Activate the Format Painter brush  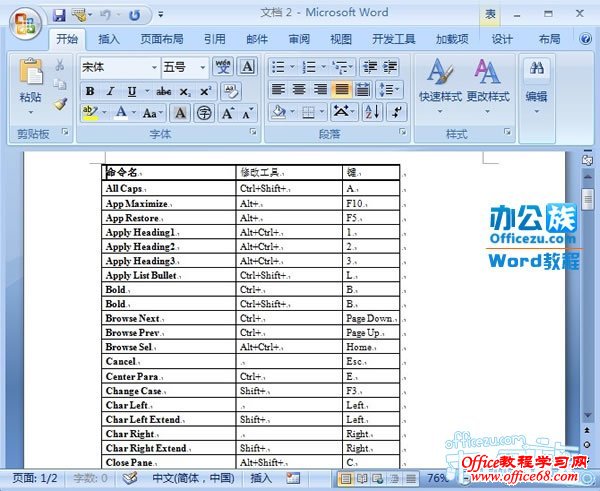point(60,104)
